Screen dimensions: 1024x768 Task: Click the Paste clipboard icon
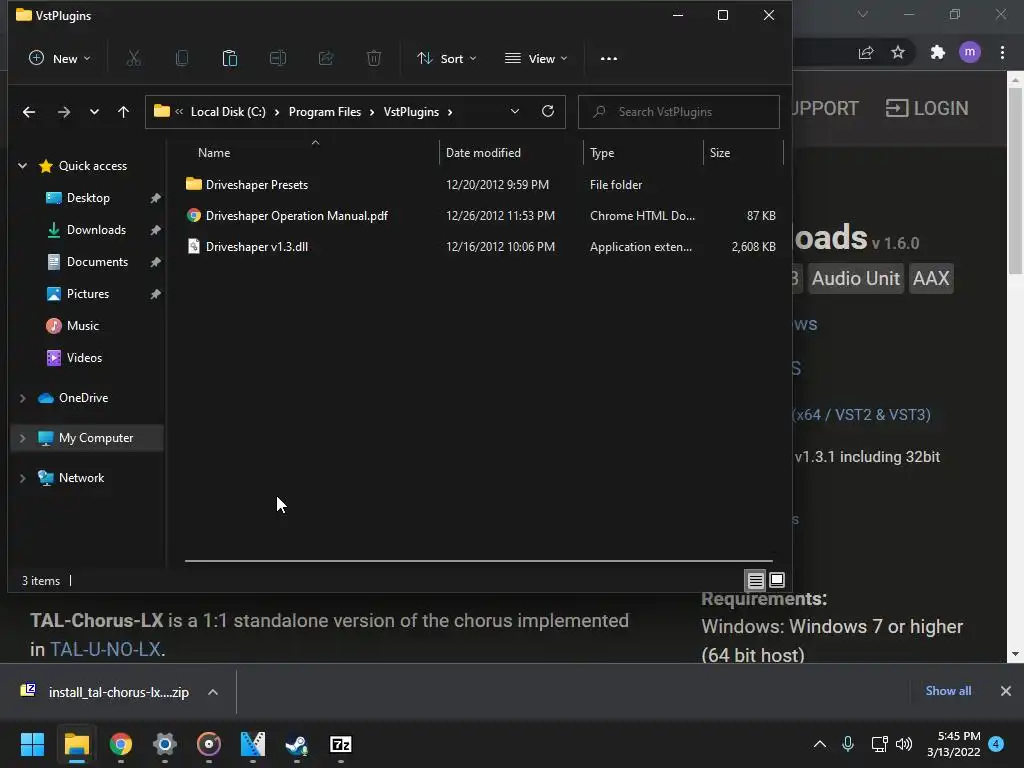click(229, 59)
